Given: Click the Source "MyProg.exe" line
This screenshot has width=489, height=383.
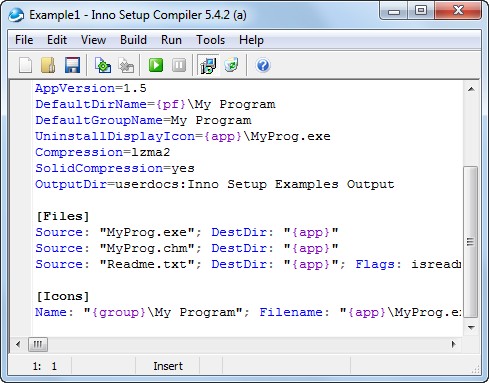Looking at the screenshot, I should 187,232.
